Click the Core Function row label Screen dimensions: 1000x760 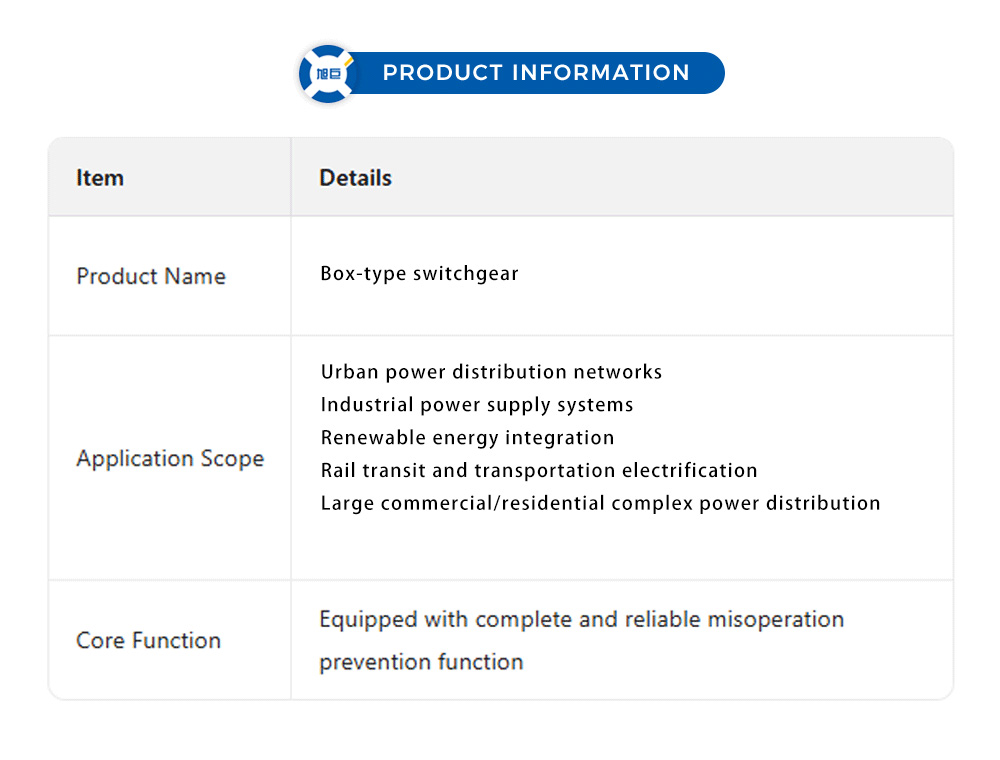[148, 640]
